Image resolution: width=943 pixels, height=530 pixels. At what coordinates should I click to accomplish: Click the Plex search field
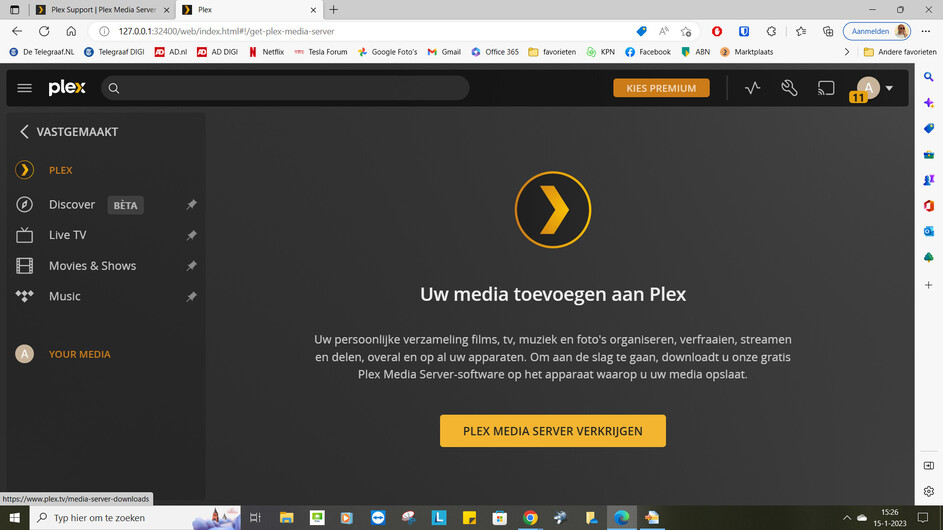(285, 88)
